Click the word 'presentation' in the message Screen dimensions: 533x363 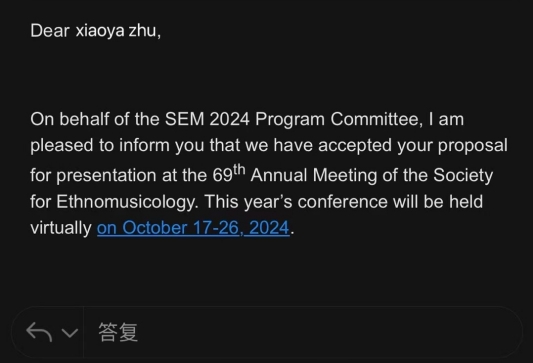click(106, 176)
